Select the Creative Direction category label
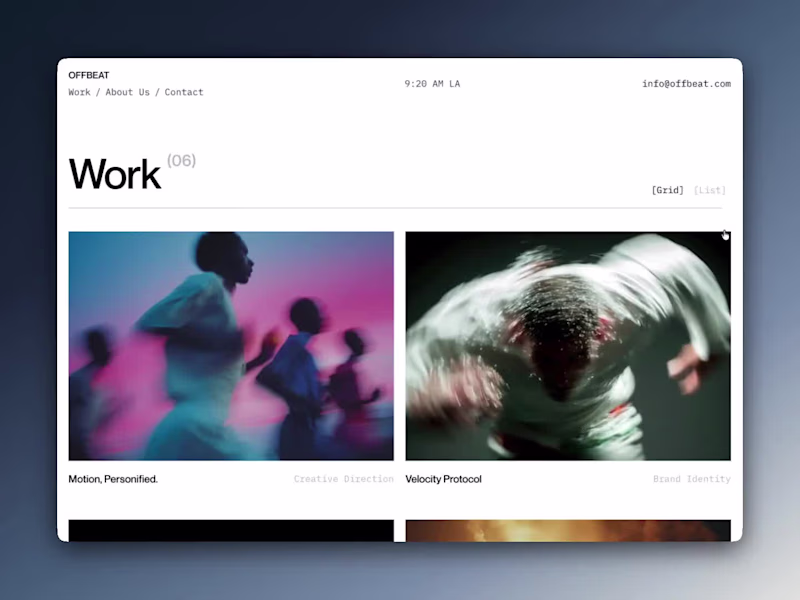Screen dimensions: 800x600 pos(343,479)
